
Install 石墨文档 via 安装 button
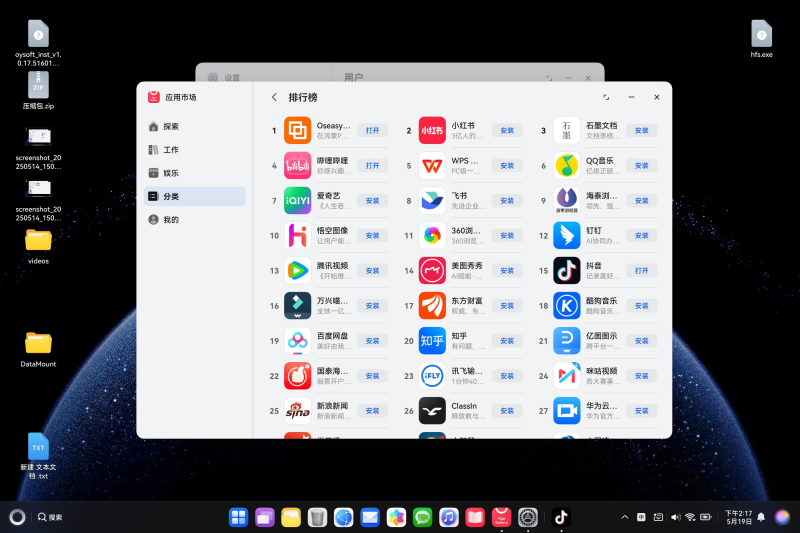[642, 131]
